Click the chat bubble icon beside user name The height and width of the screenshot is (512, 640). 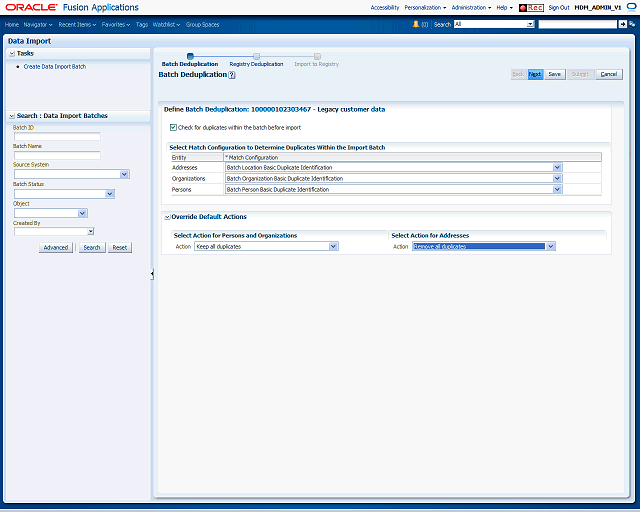[x=631, y=7]
